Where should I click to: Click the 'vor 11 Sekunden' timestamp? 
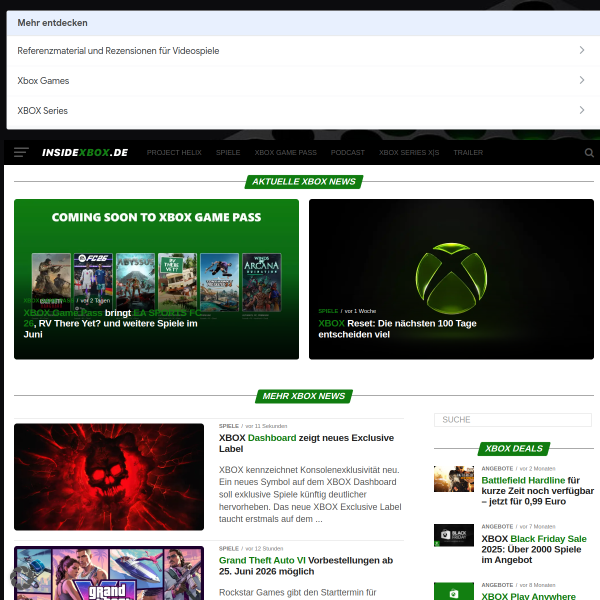266,426
